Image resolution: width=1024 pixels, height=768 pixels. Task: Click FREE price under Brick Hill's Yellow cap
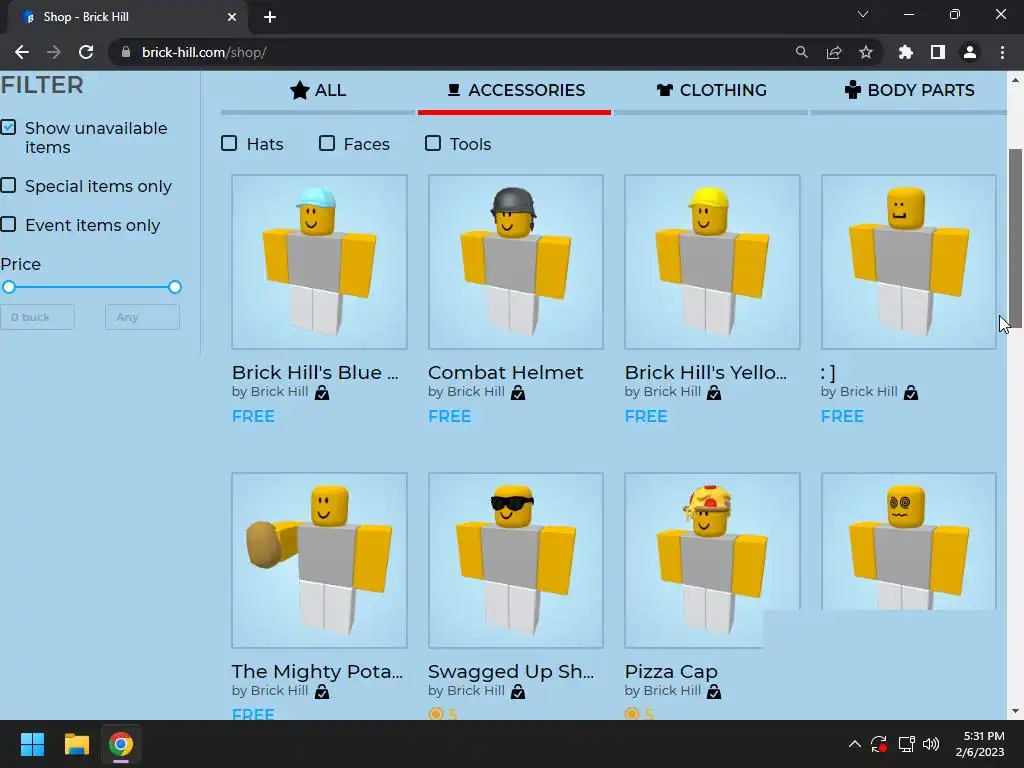(646, 416)
